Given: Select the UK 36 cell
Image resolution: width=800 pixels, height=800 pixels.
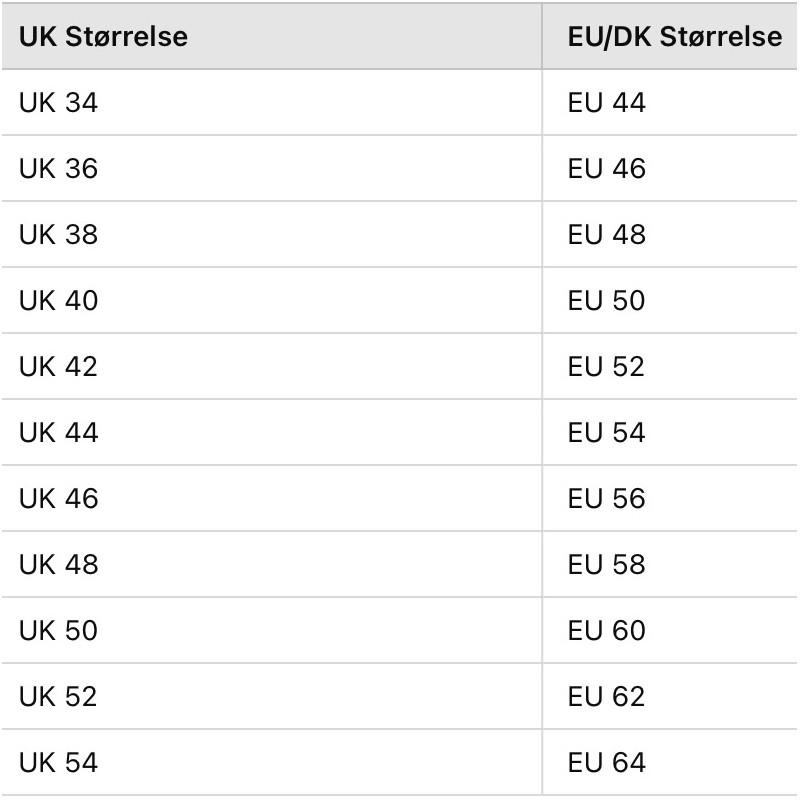Looking at the screenshot, I should point(271,168).
